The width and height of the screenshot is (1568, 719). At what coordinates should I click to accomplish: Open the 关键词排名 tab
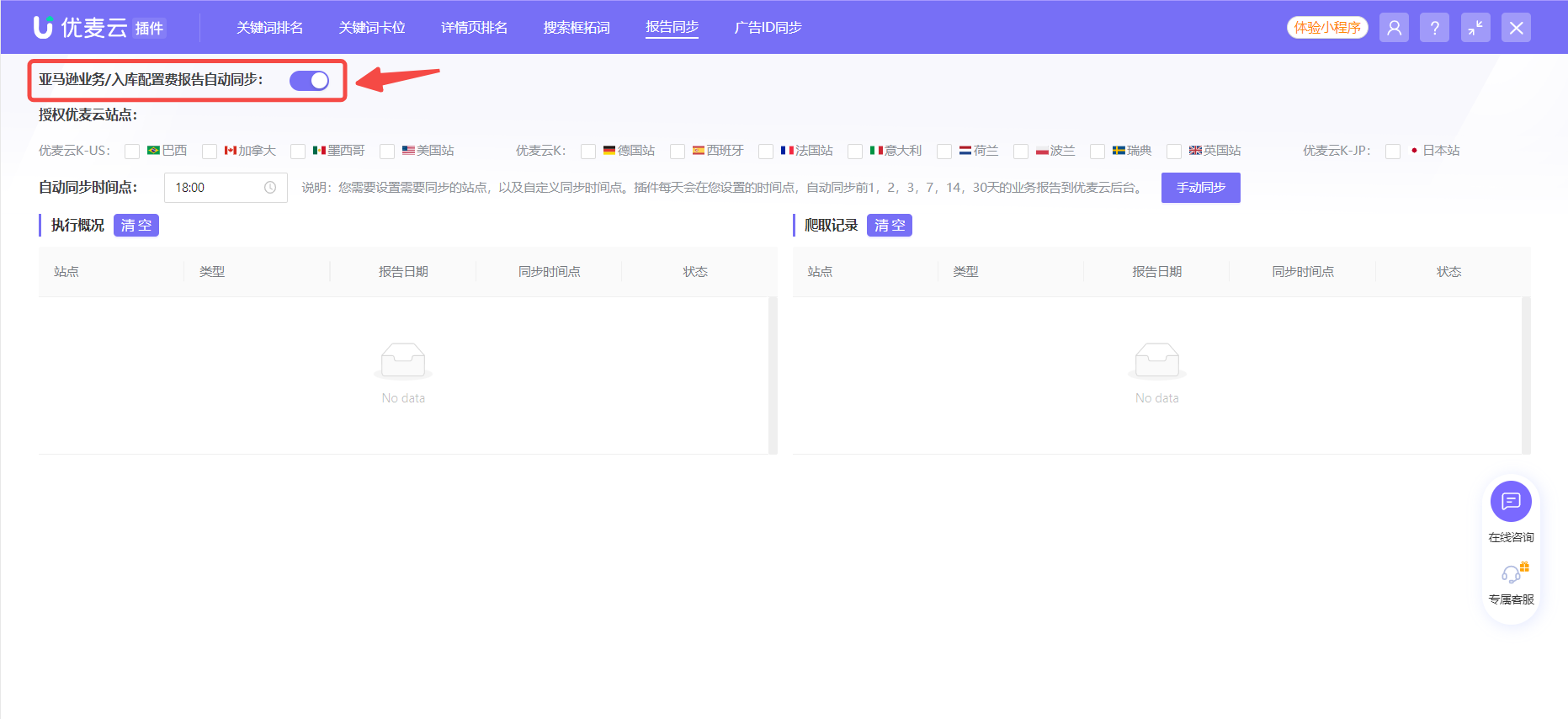point(269,28)
